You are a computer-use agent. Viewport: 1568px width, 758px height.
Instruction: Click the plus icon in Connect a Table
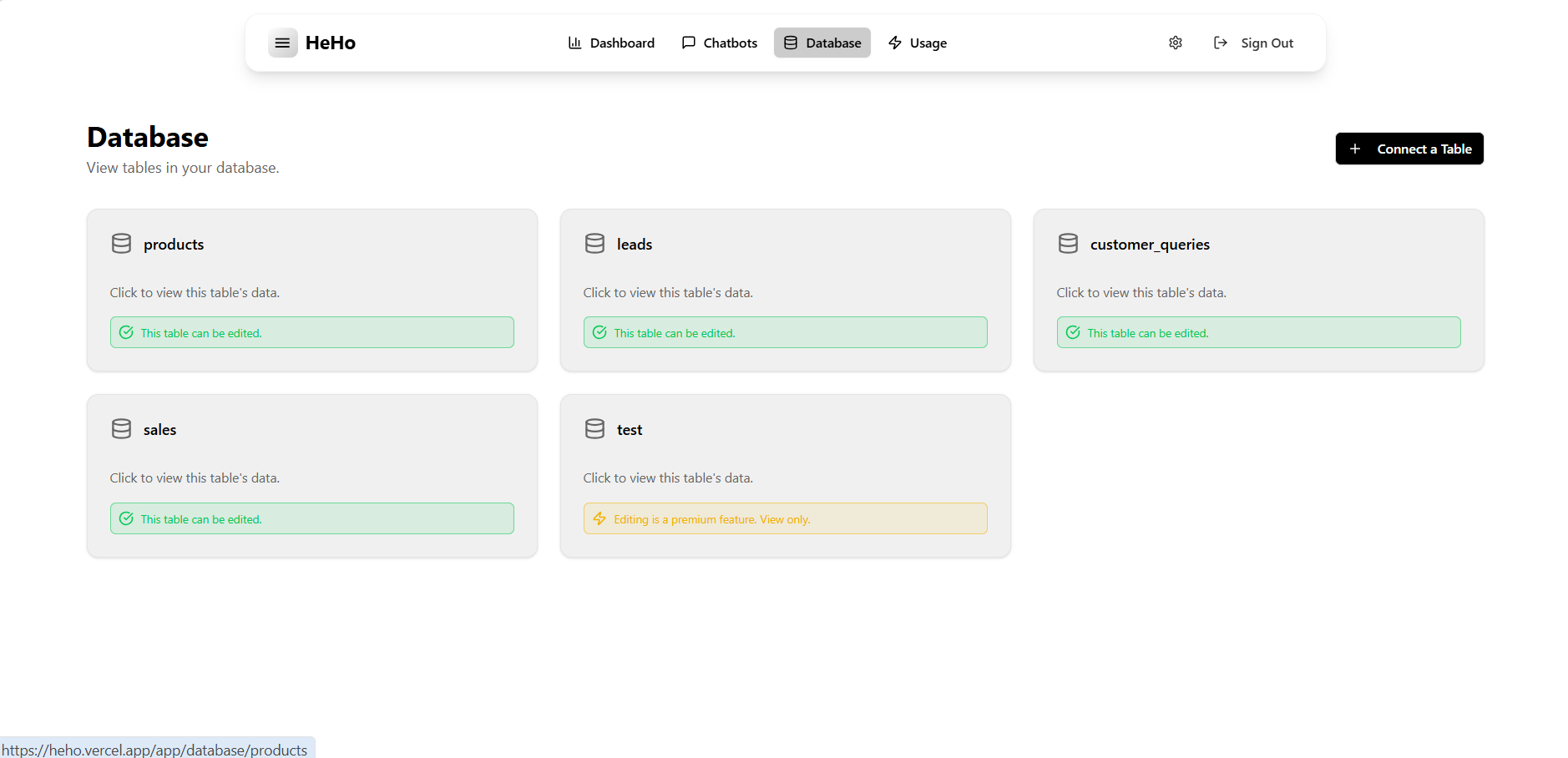[x=1355, y=149]
